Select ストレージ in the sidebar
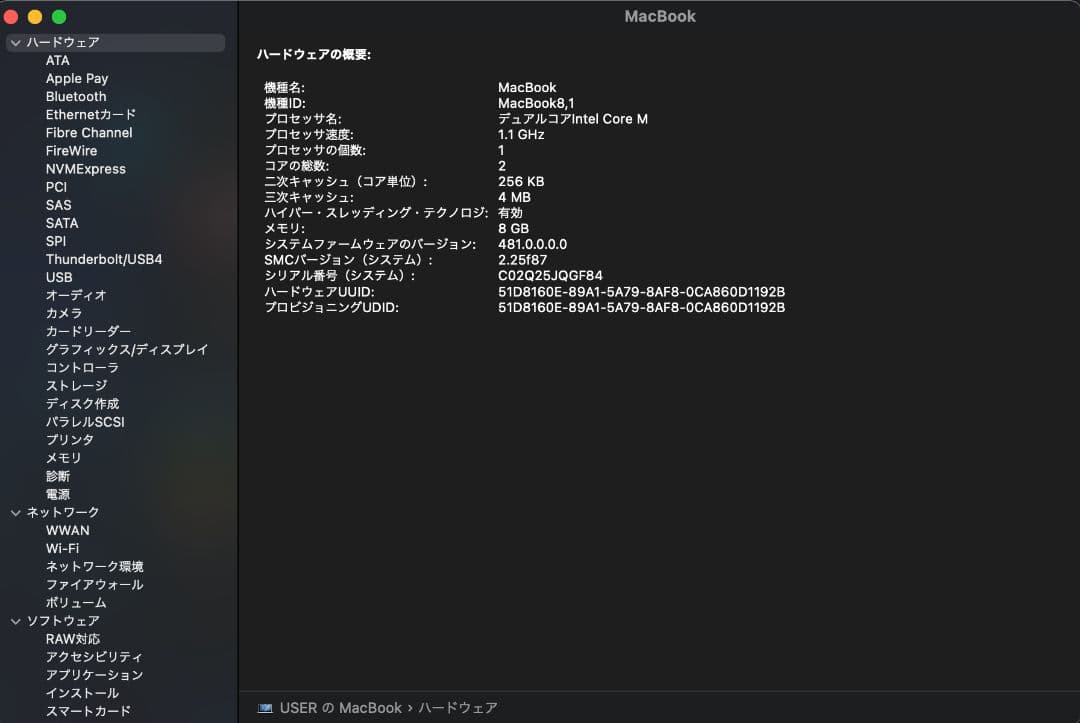 point(76,386)
